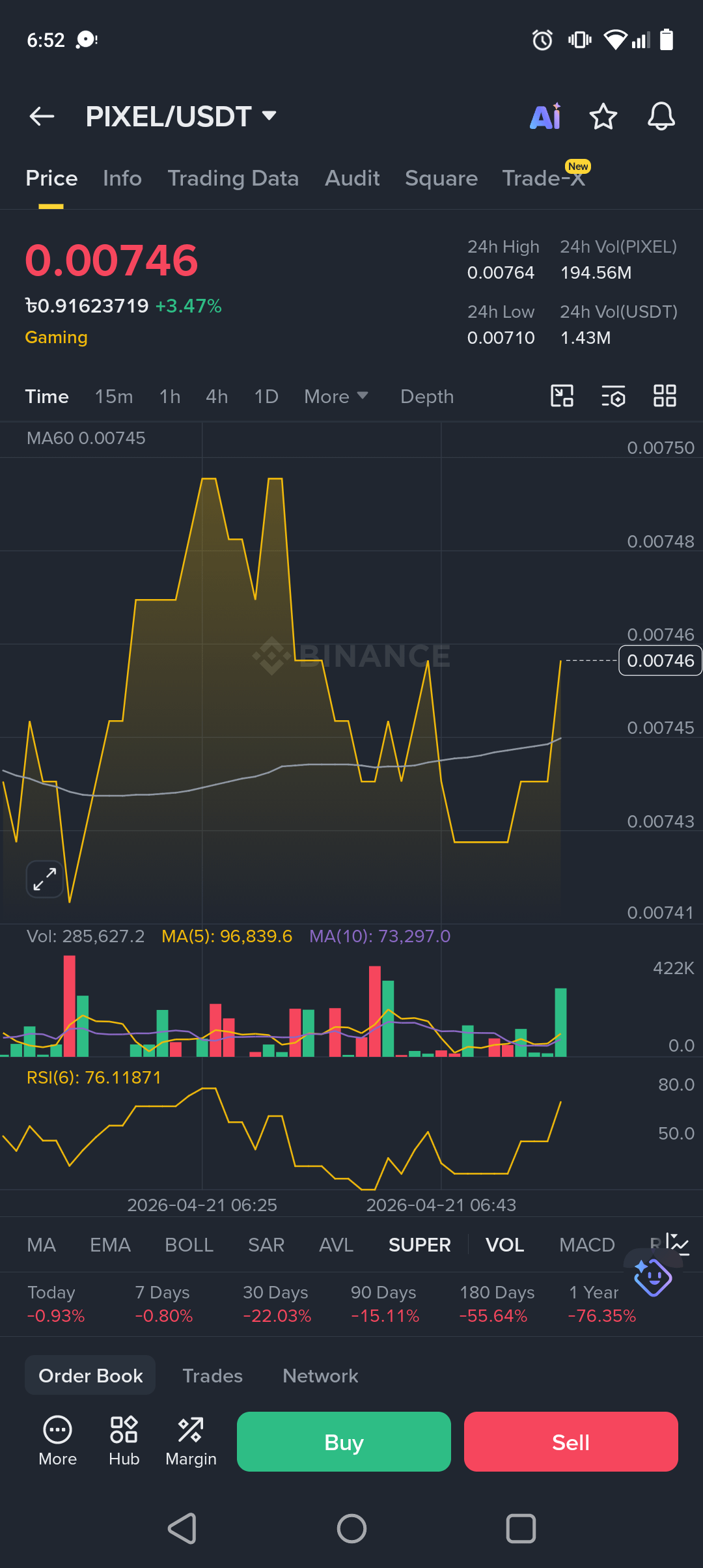Toggle the BOLL indicator

(x=189, y=1244)
